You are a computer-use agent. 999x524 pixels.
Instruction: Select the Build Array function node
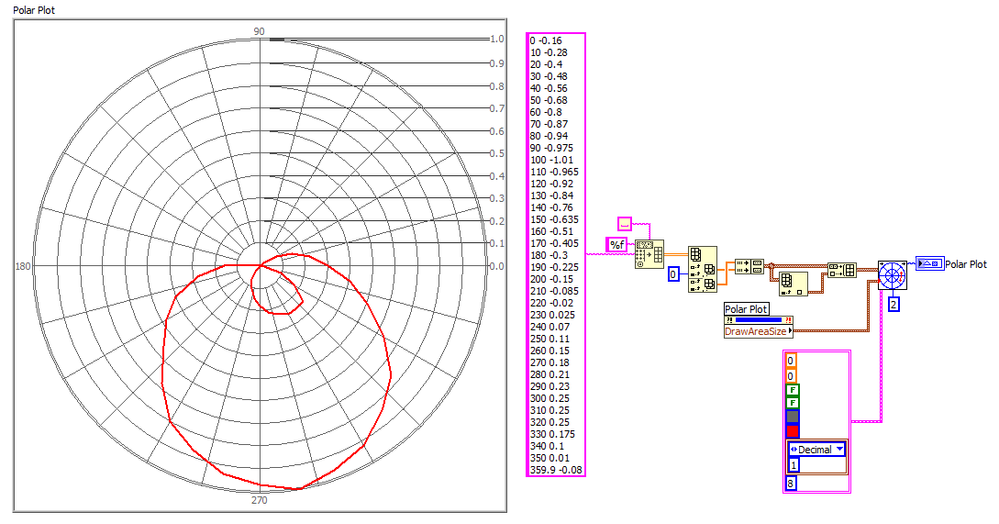point(842,270)
